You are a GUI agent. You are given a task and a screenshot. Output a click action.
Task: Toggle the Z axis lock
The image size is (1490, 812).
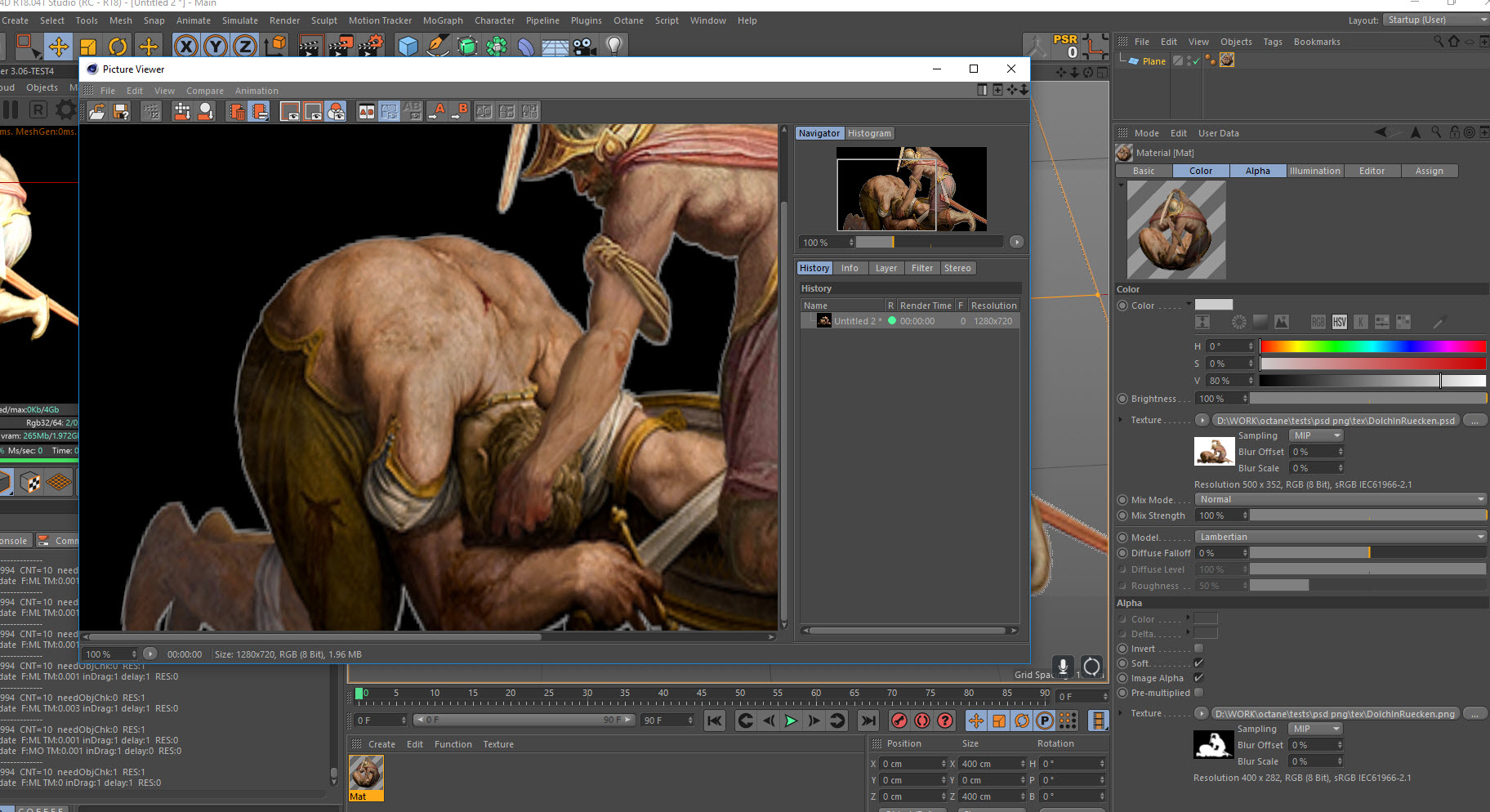[245, 47]
